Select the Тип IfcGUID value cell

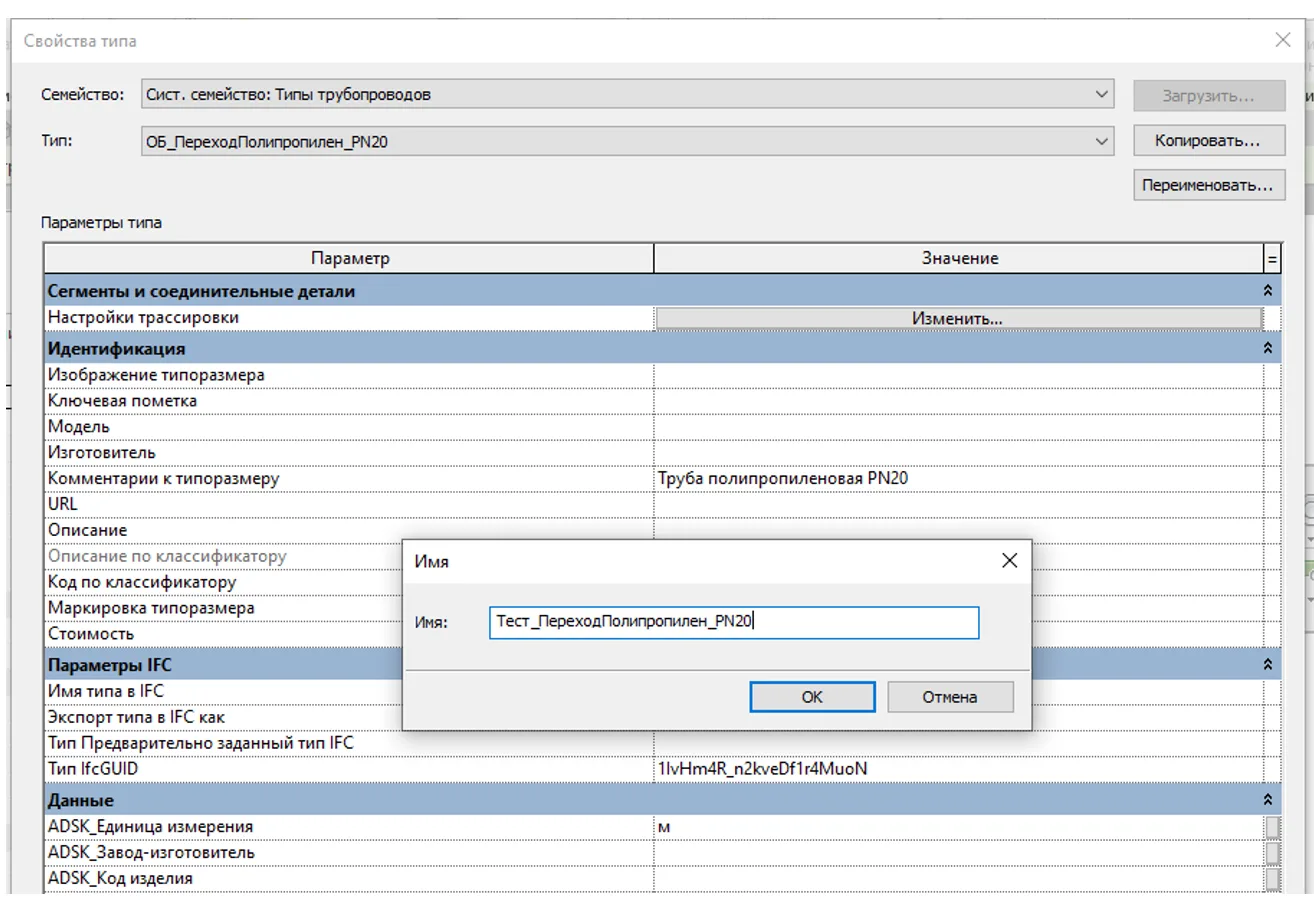click(957, 769)
